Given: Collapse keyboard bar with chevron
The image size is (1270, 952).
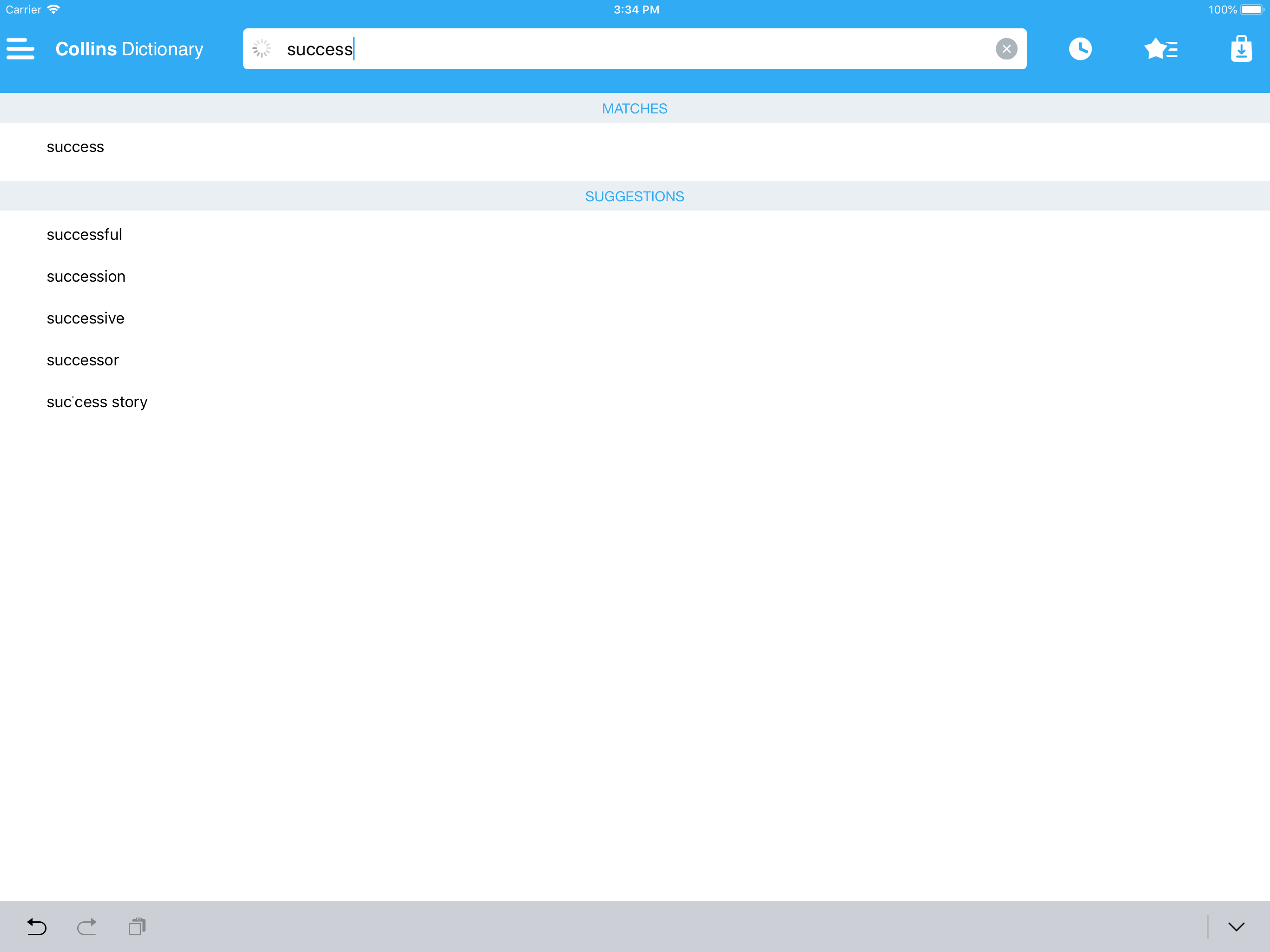Looking at the screenshot, I should pyautogui.click(x=1236, y=926).
